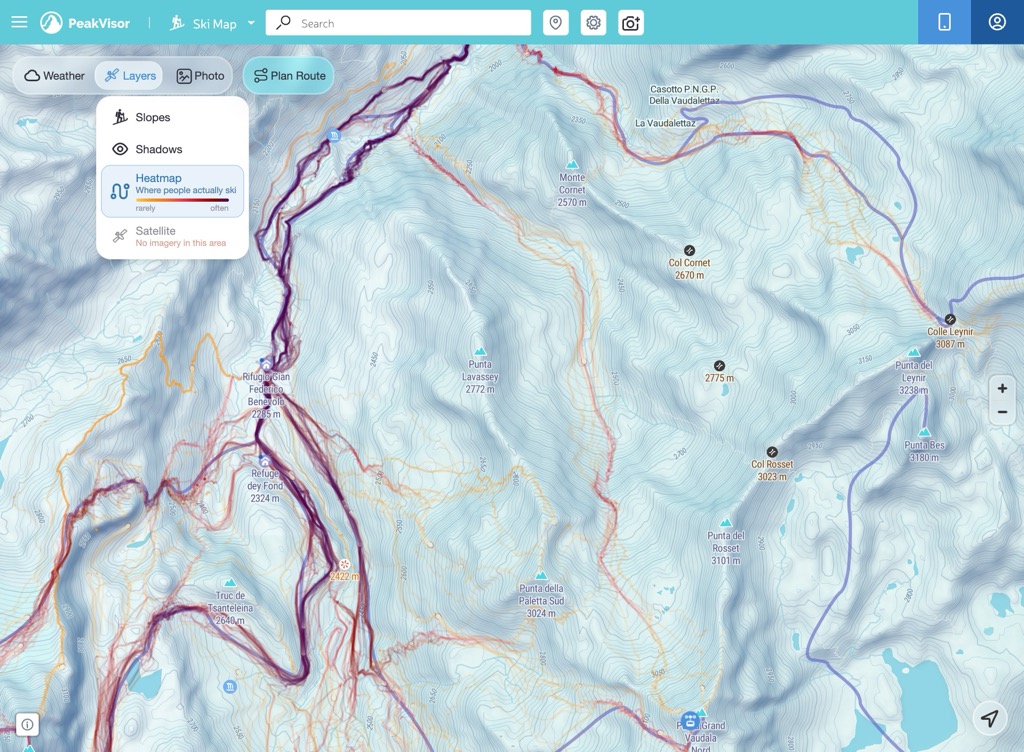Focus the Search input field
Screen dimensions: 1024x752
pos(398,23)
